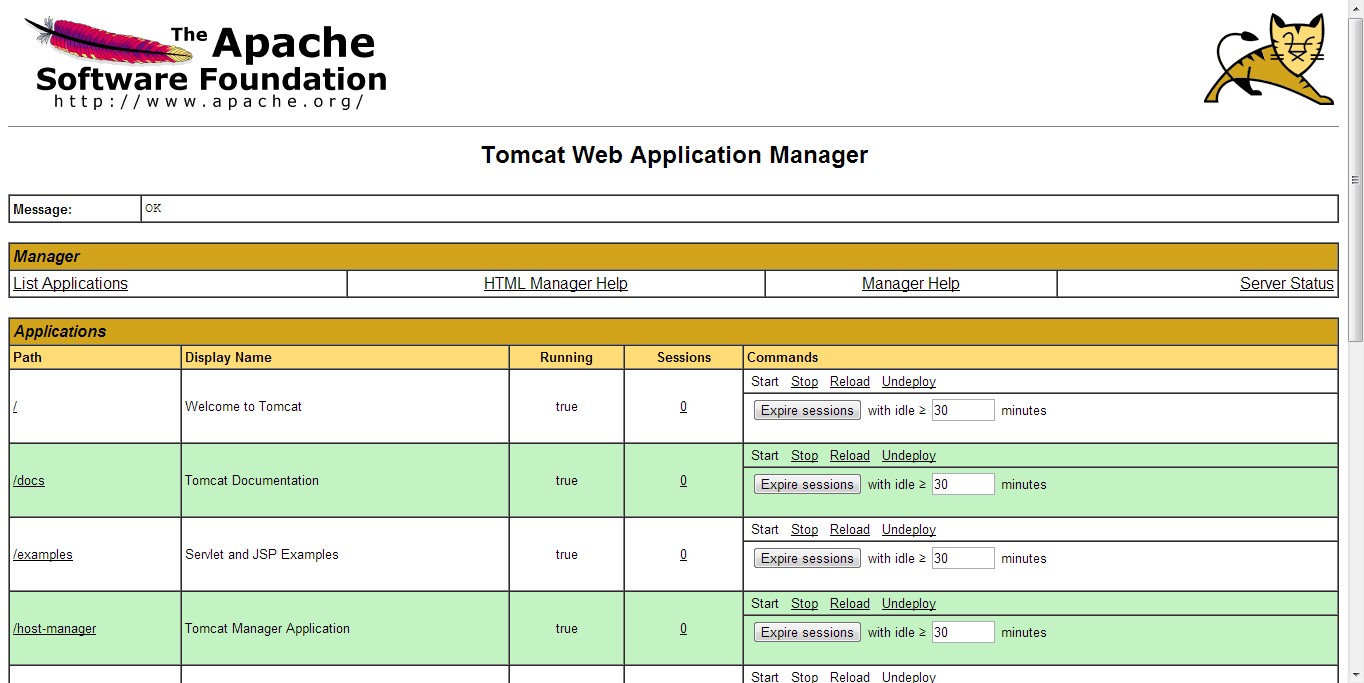Click the "Sessions" column header
This screenshot has height=683, width=1364.
[x=684, y=358]
